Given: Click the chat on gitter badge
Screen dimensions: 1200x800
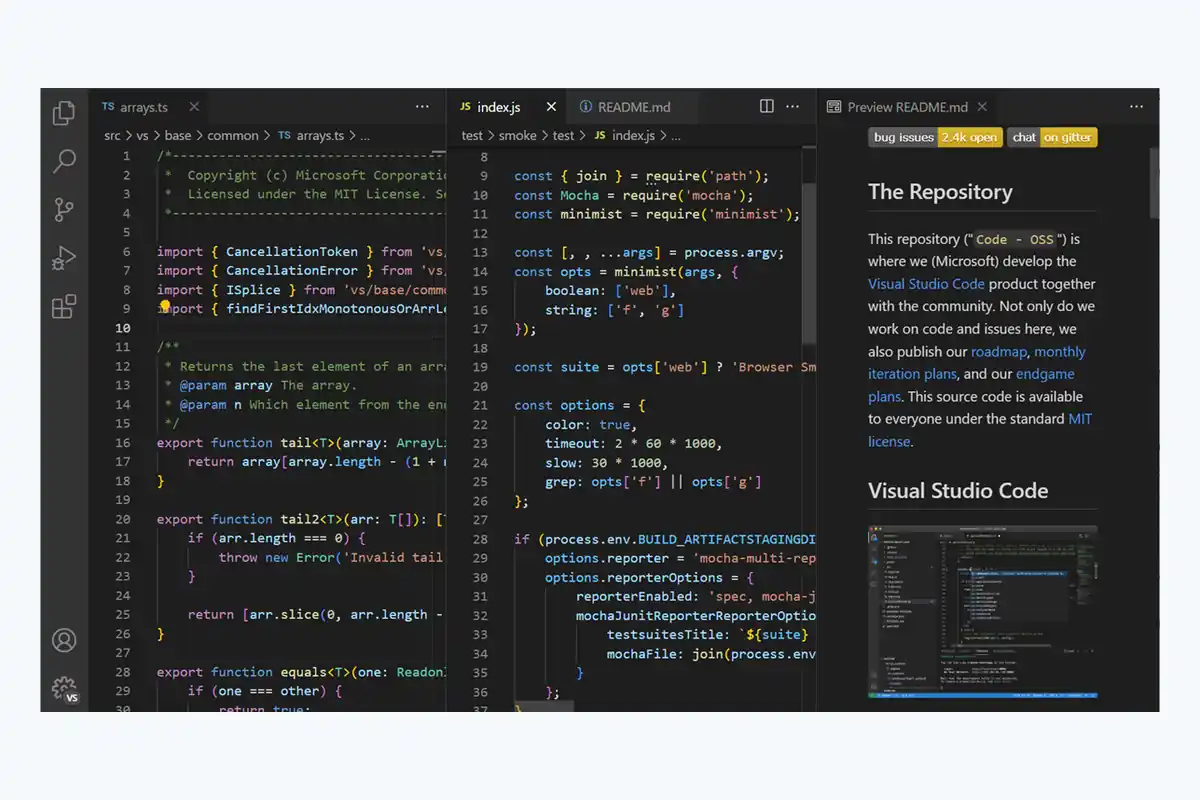Looking at the screenshot, I should [1052, 137].
